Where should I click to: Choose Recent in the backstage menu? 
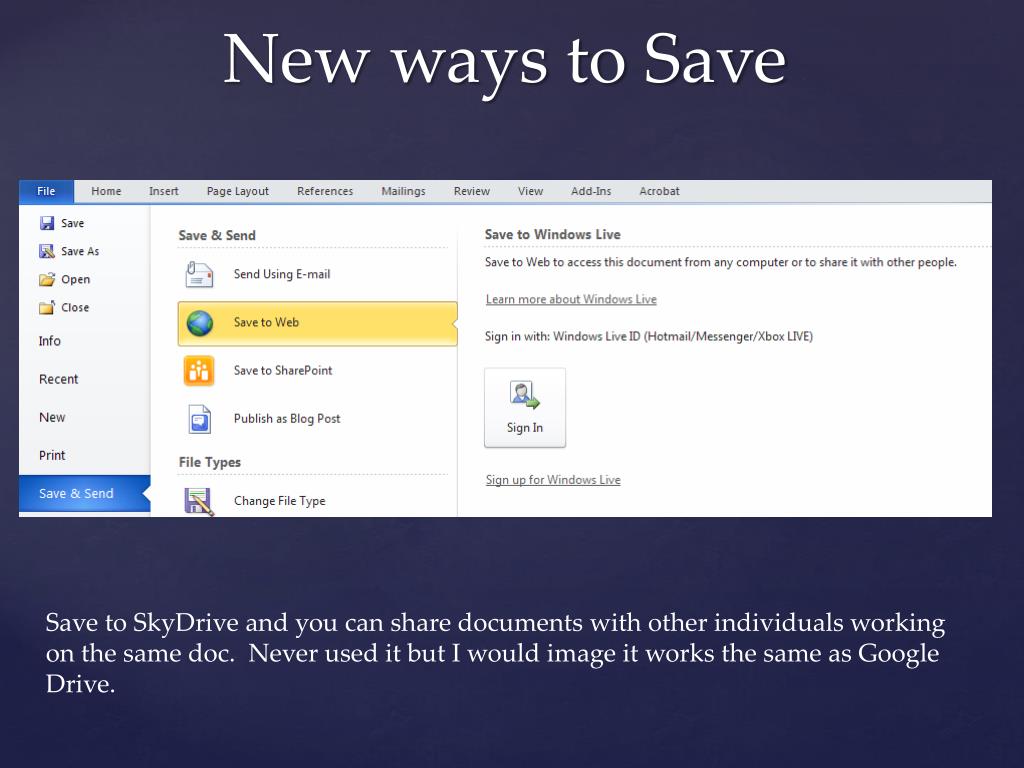click(x=58, y=379)
